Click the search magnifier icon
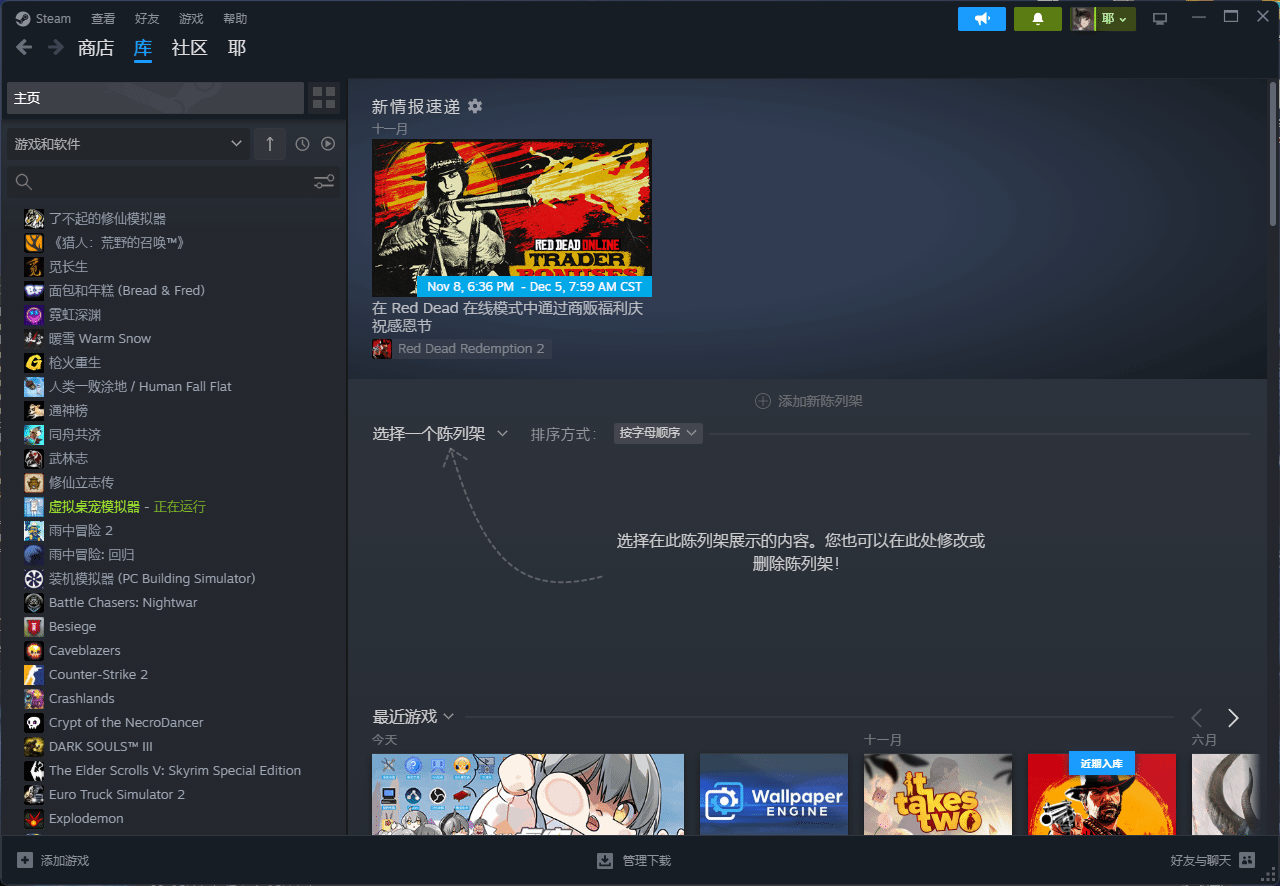The image size is (1280, 886). (x=24, y=182)
